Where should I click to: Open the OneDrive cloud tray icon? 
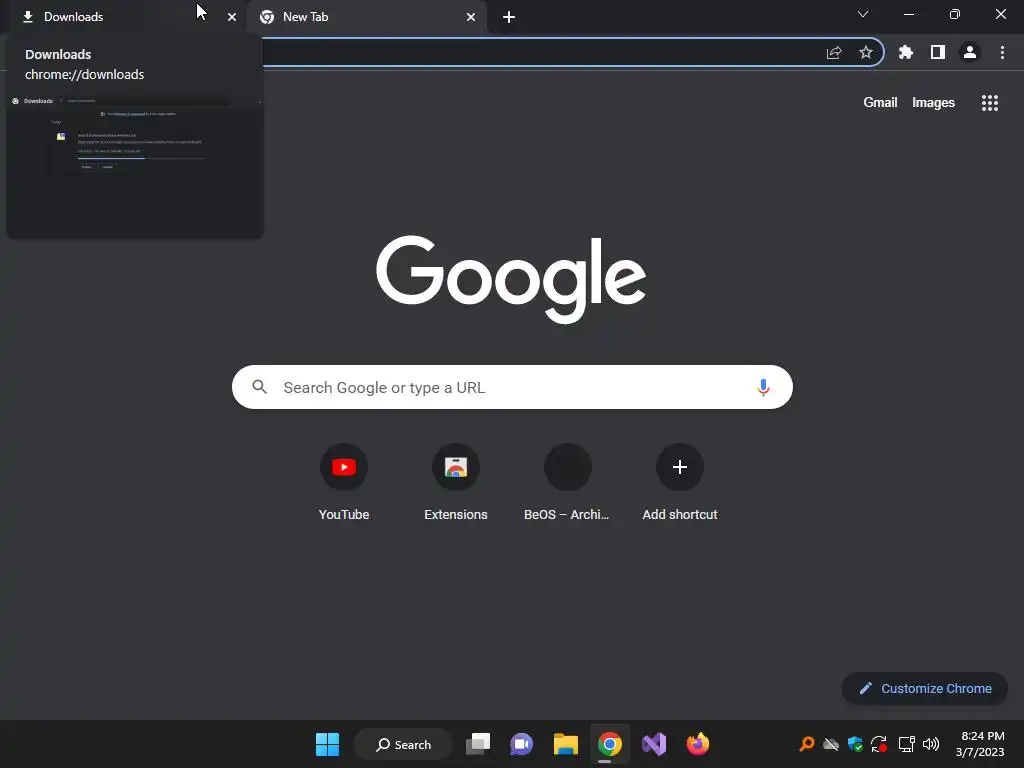pos(831,744)
